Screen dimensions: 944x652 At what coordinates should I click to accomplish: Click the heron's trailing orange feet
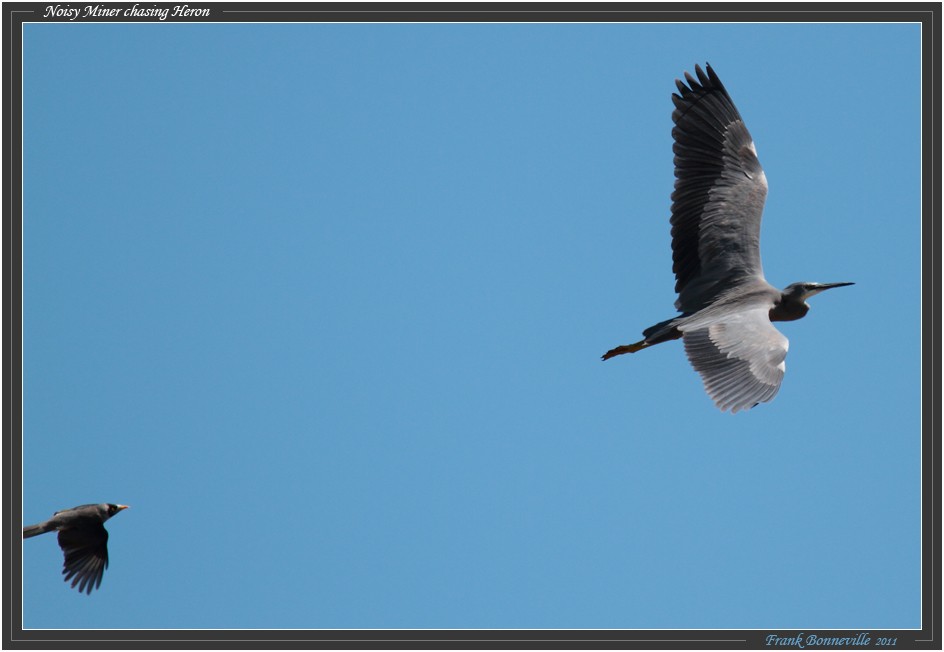click(616, 351)
